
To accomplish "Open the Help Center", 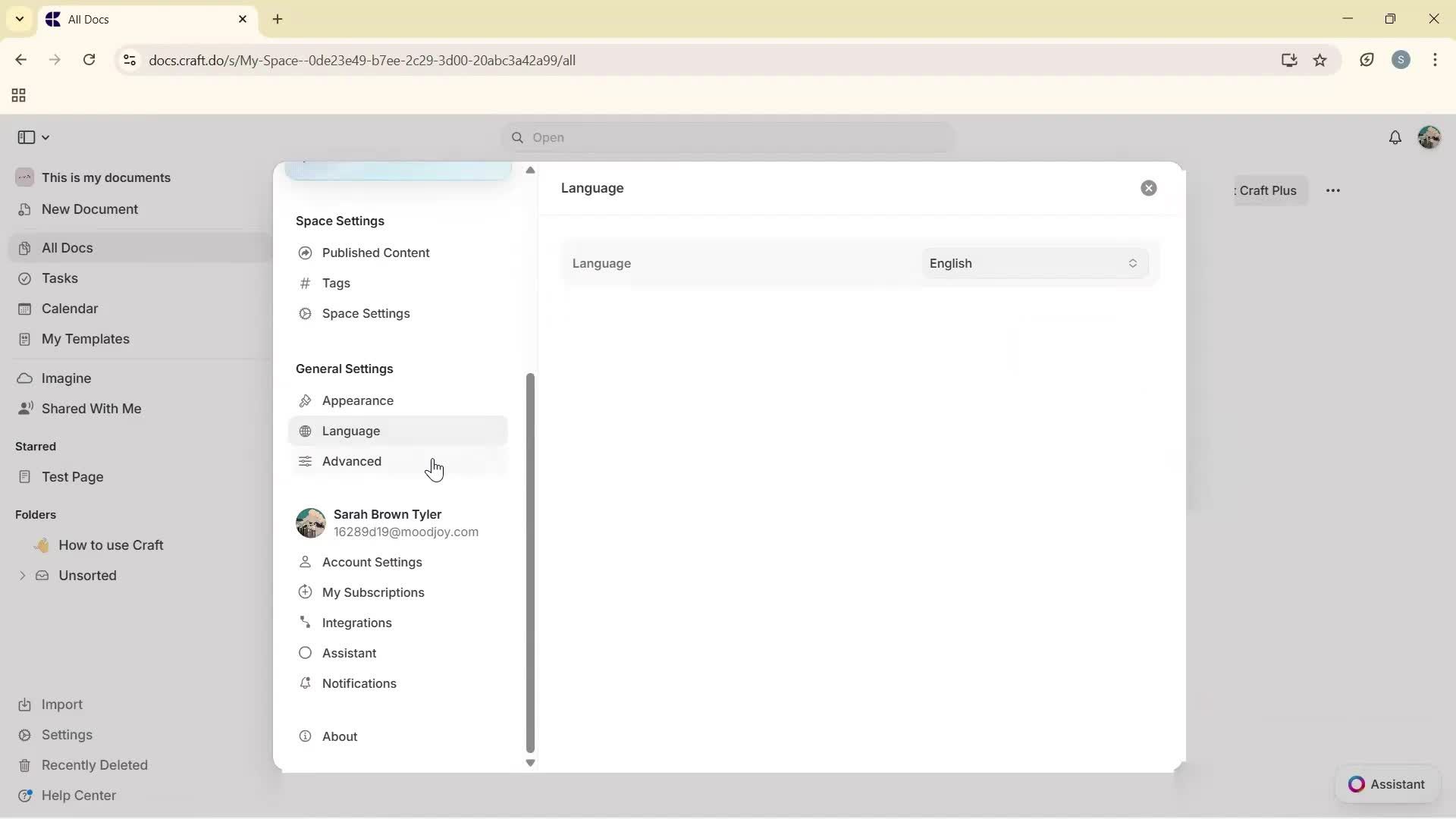I will click(78, 795).
